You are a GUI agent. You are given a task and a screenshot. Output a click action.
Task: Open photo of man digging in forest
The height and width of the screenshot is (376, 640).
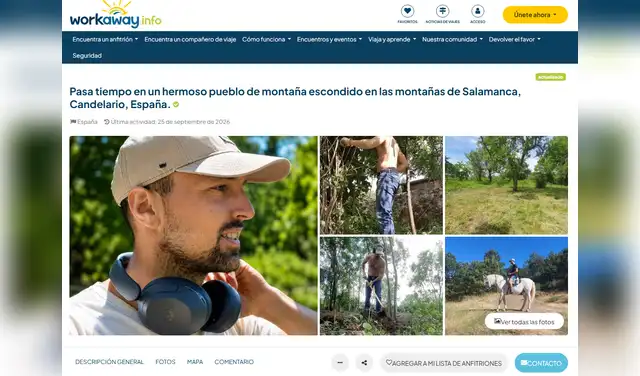381,286
